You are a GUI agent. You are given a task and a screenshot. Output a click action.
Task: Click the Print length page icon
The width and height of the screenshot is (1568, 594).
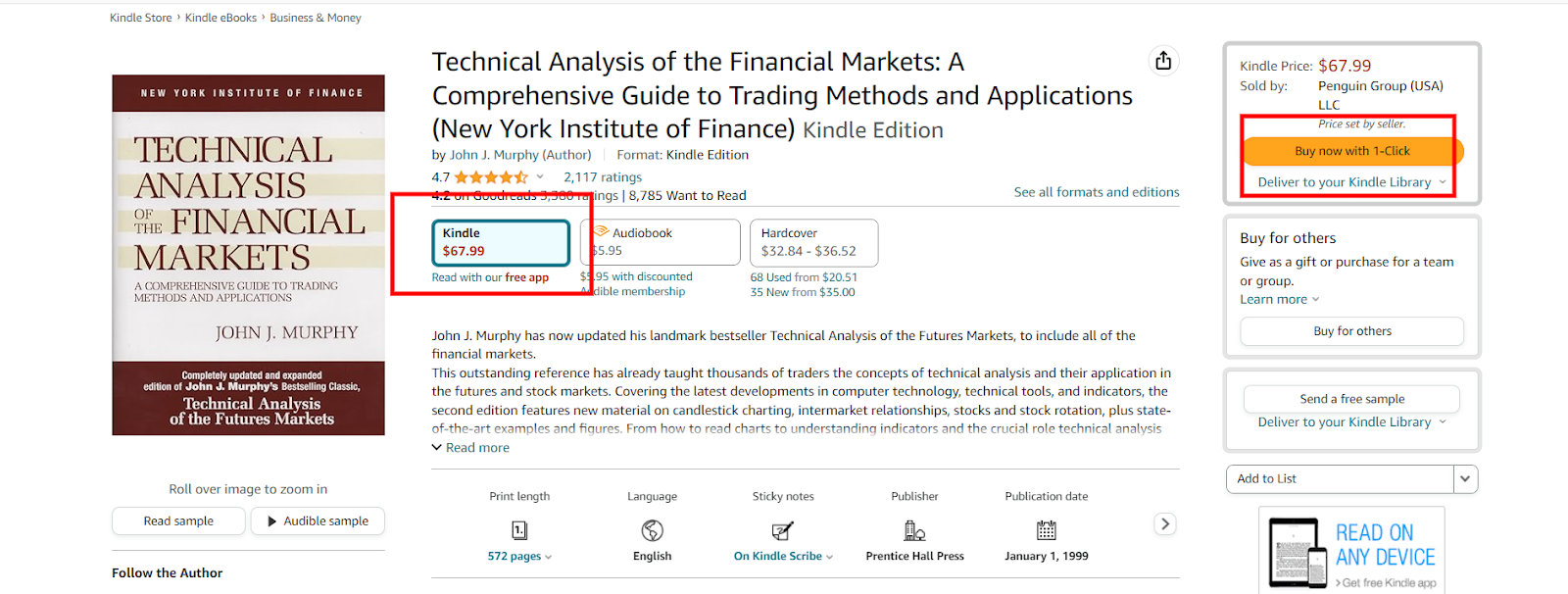[x=519, y=530]
